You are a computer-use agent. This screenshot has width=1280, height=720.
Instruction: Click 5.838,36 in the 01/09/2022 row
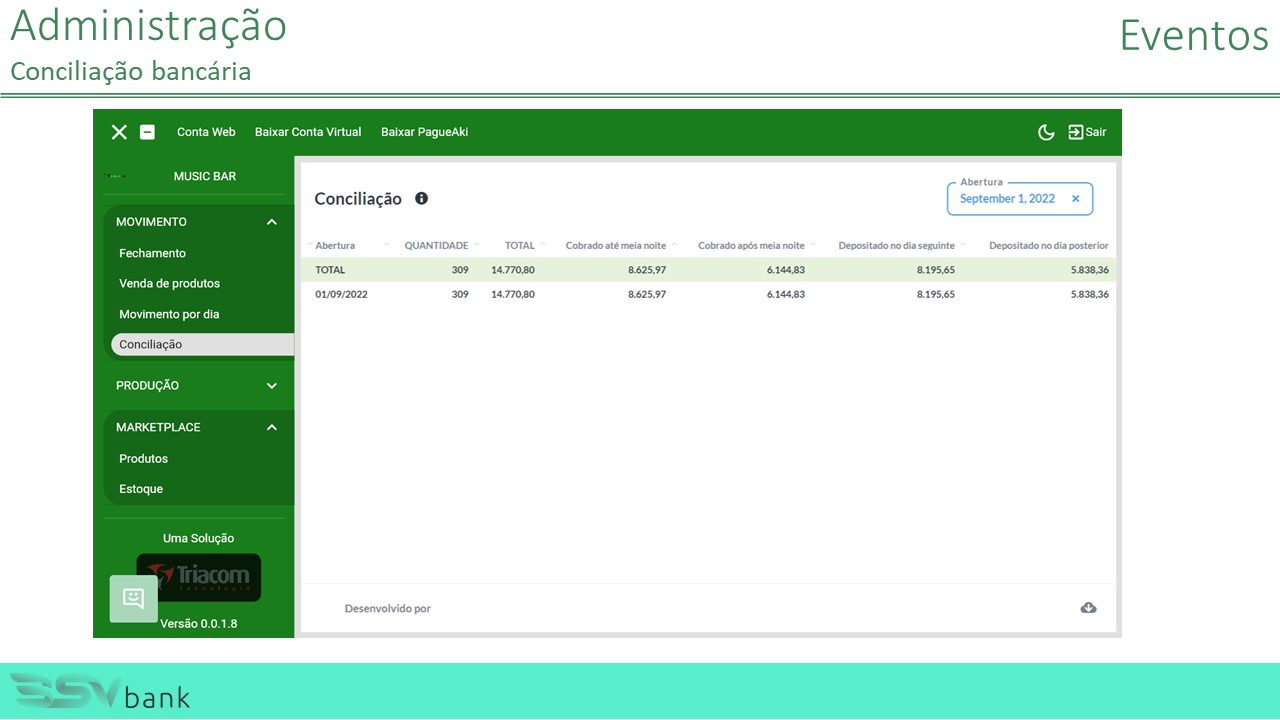1088,294
